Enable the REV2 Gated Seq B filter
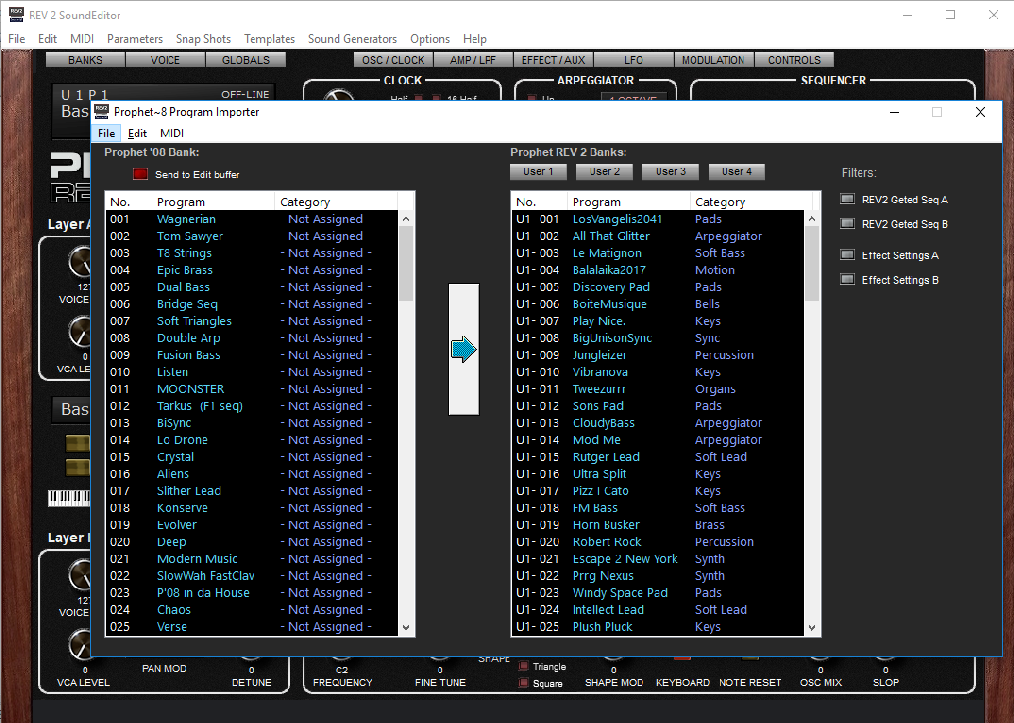The height and width of the screenshot is (723, 1014). [x=847, y=224]
